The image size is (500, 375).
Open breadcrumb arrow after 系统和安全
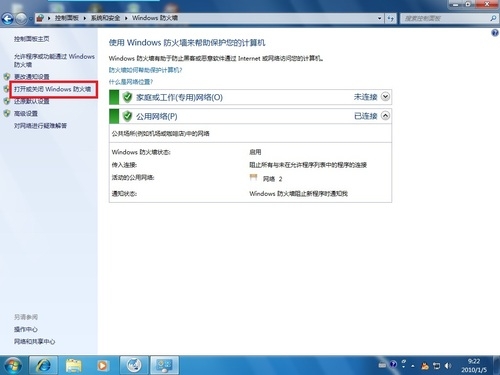coord(126,18)
